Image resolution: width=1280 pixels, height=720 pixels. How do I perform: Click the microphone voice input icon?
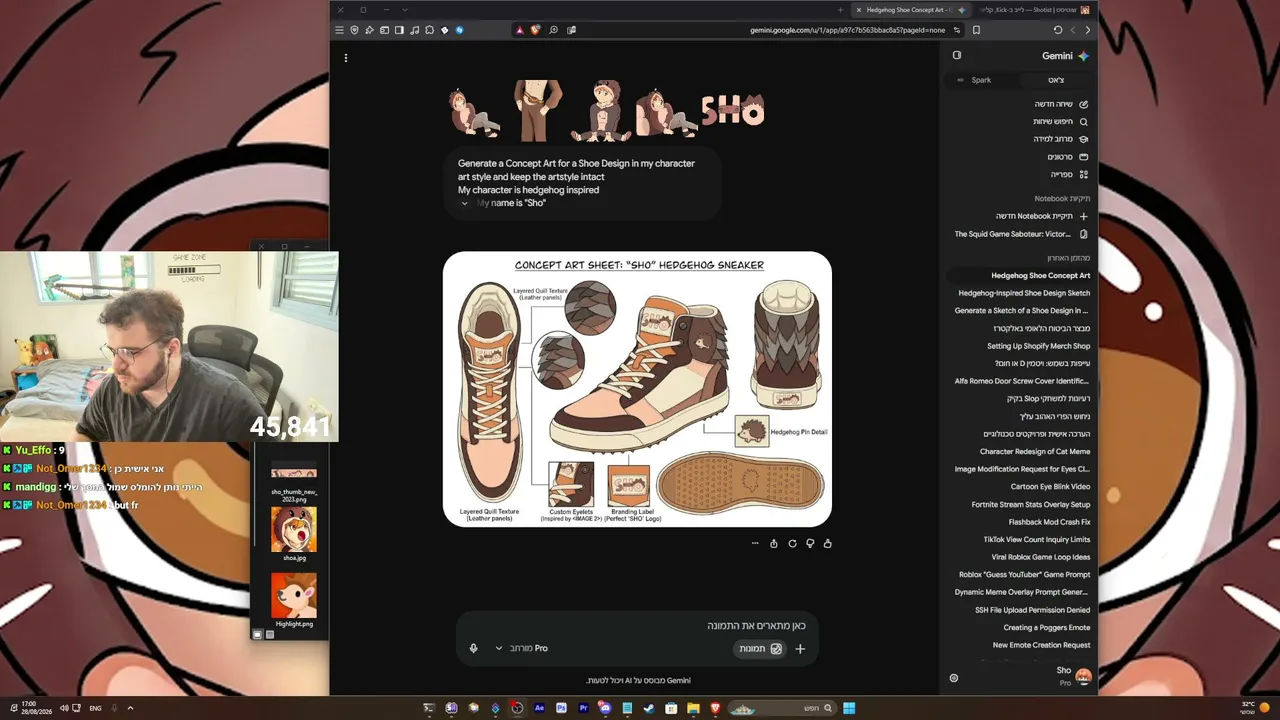click(474, 648)
